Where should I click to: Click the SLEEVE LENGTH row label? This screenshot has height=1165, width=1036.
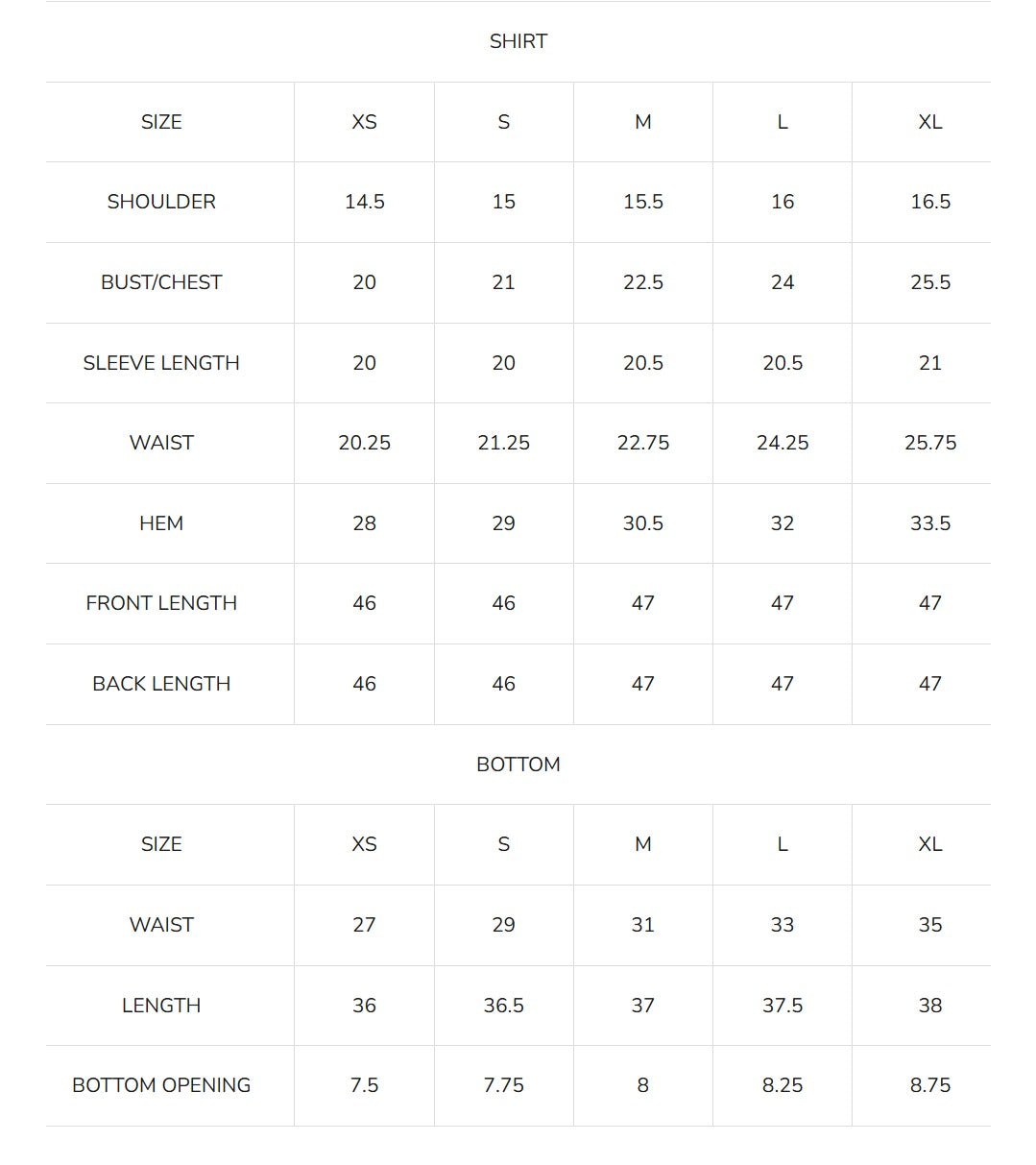pyautogui.click(x=161, y=363)
